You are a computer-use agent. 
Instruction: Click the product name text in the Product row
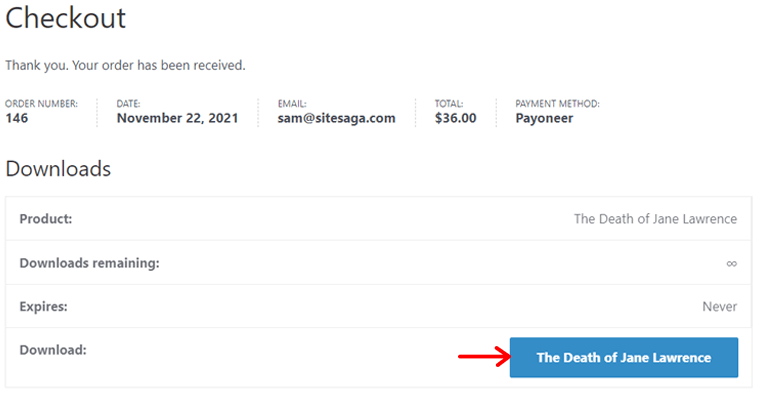(655, 219)
